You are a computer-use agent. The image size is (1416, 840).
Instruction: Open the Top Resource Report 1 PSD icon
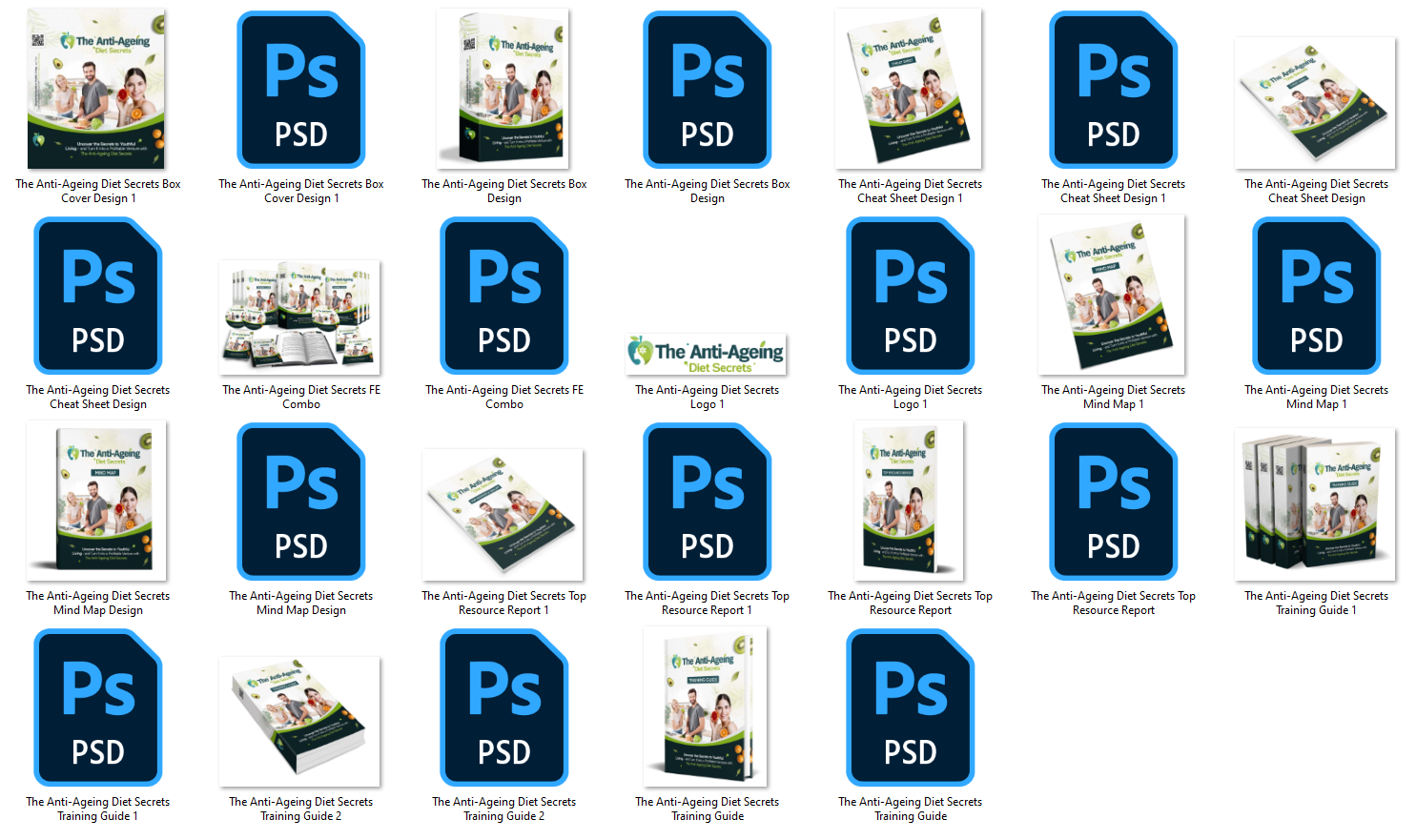click(x=708, y=502)
